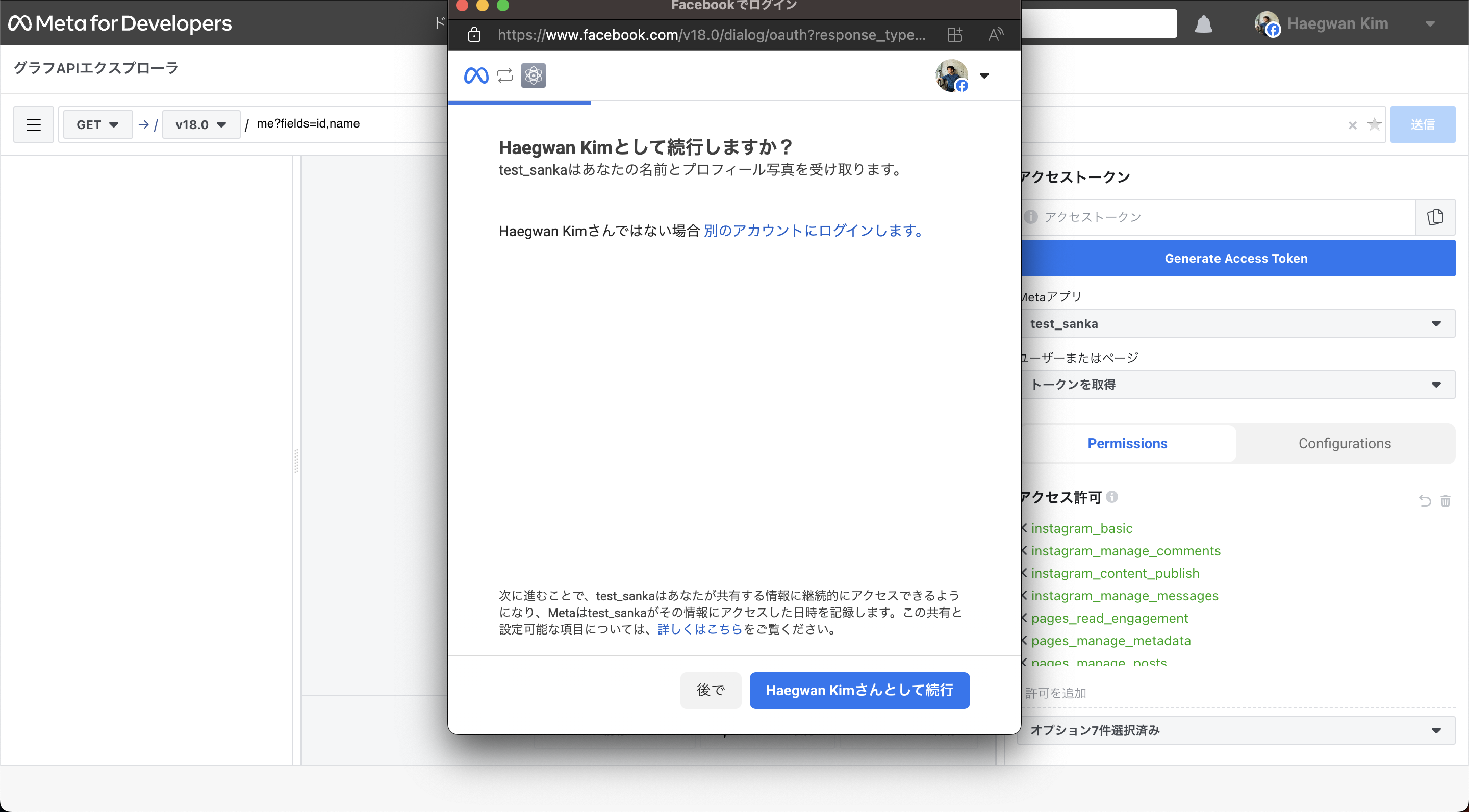Click the undo arrow icon in permissions
The height and width of the screenshot is (812, 1469).
point(1424,501)
